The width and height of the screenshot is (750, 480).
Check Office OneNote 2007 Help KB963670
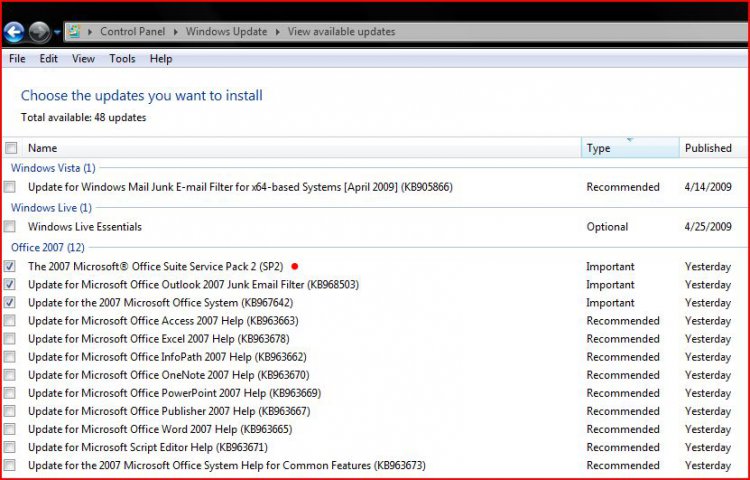coord(10,375)
